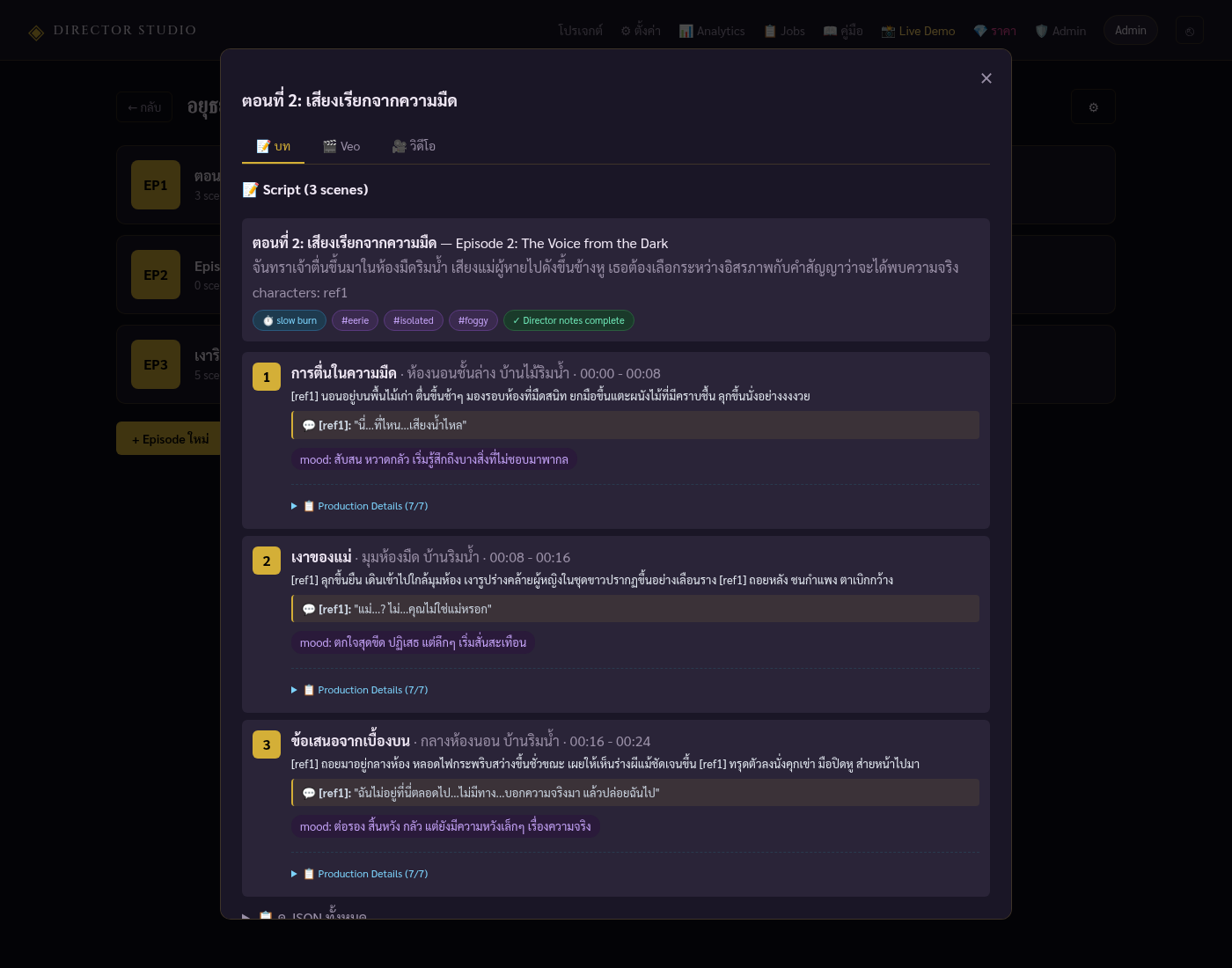
Task: Open คู่มือ guide in the top nav
Action: point(843,31)
